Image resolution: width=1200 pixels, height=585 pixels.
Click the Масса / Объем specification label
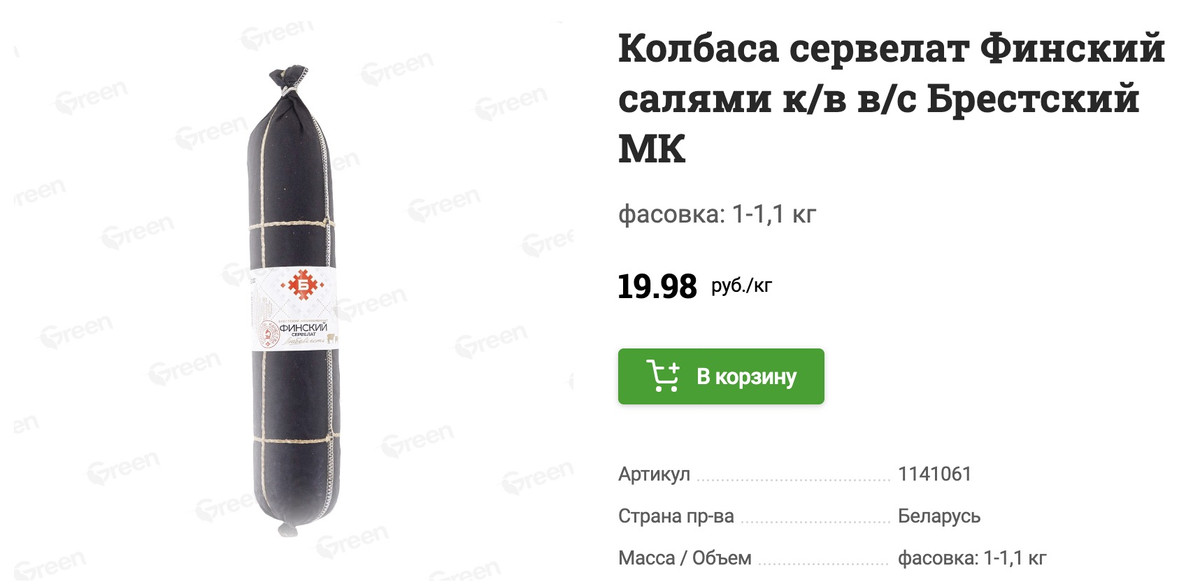684,559
